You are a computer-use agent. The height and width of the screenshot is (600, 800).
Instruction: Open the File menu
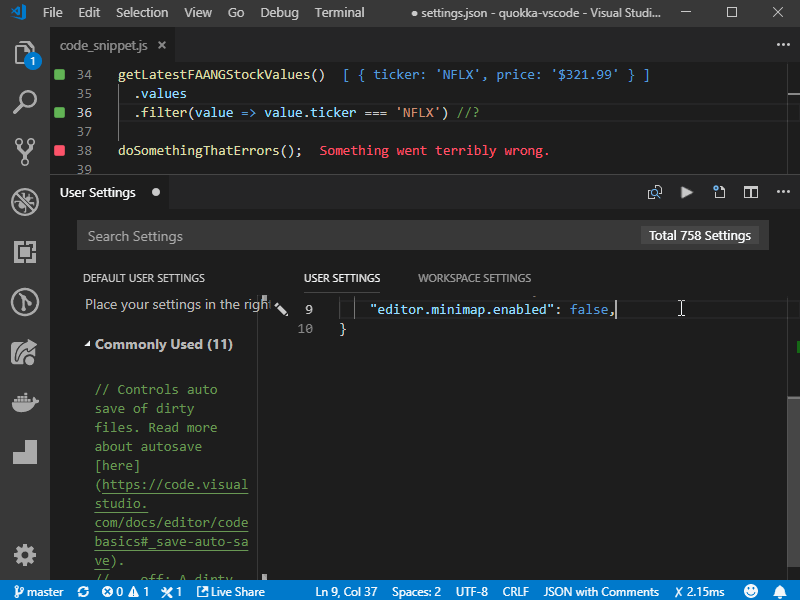(x=53, y=13)
